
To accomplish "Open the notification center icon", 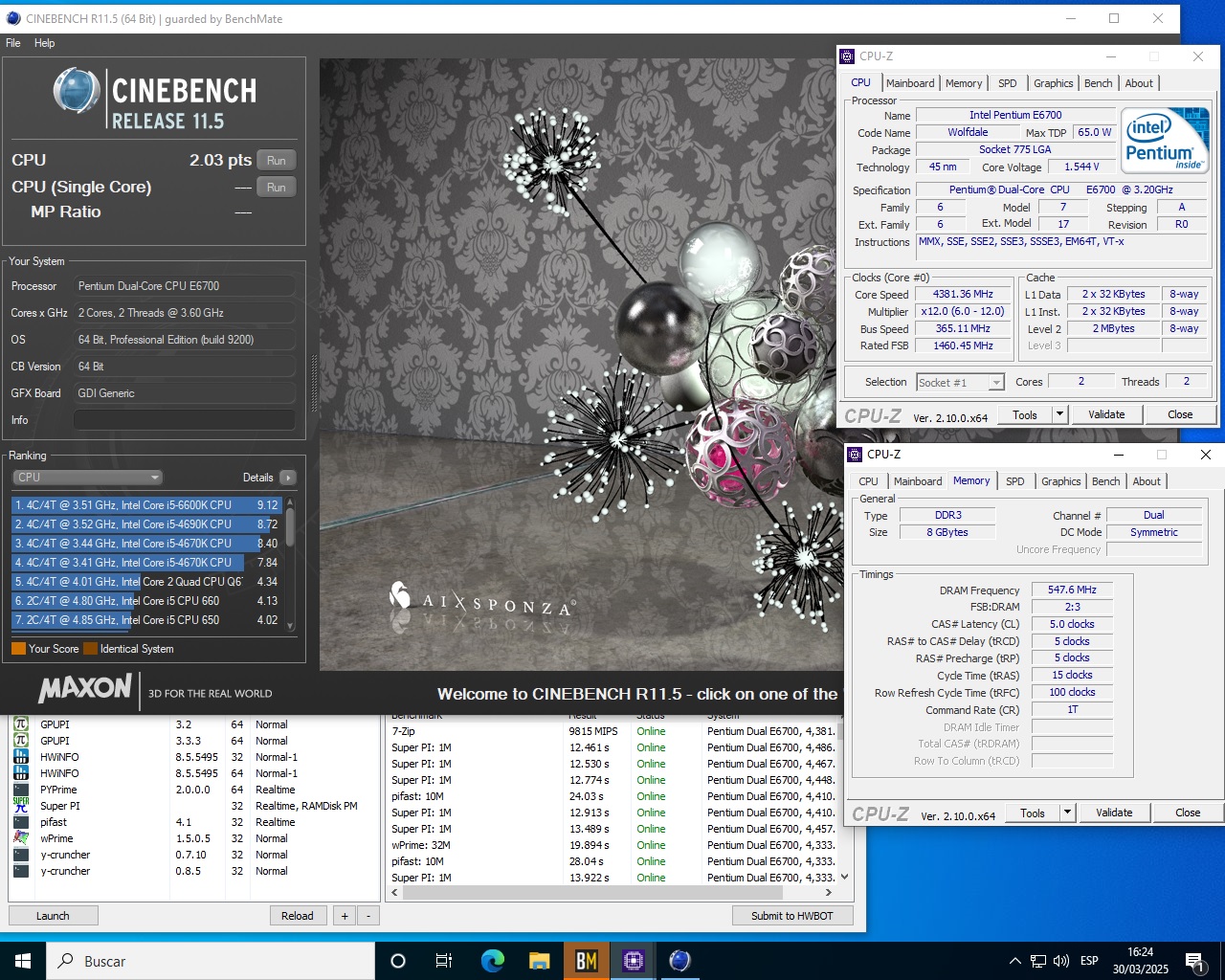I will coord(1194,961).
